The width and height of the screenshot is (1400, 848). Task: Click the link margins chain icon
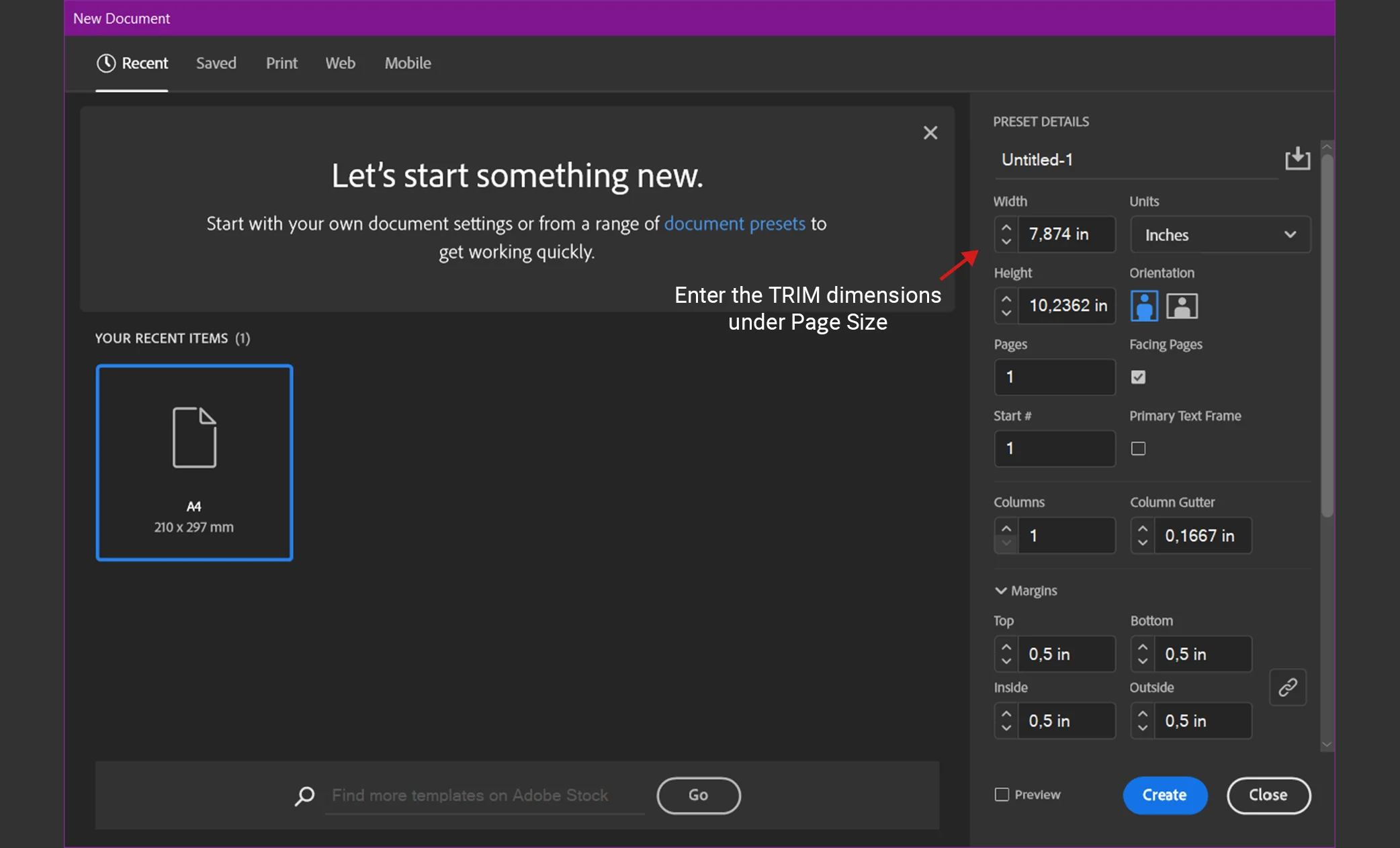pos(1287,687)
